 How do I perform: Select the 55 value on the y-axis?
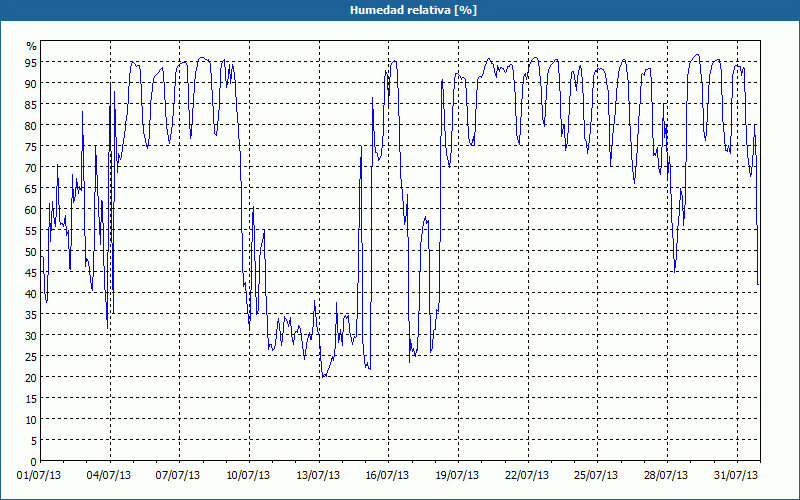[x=31, y=231]
